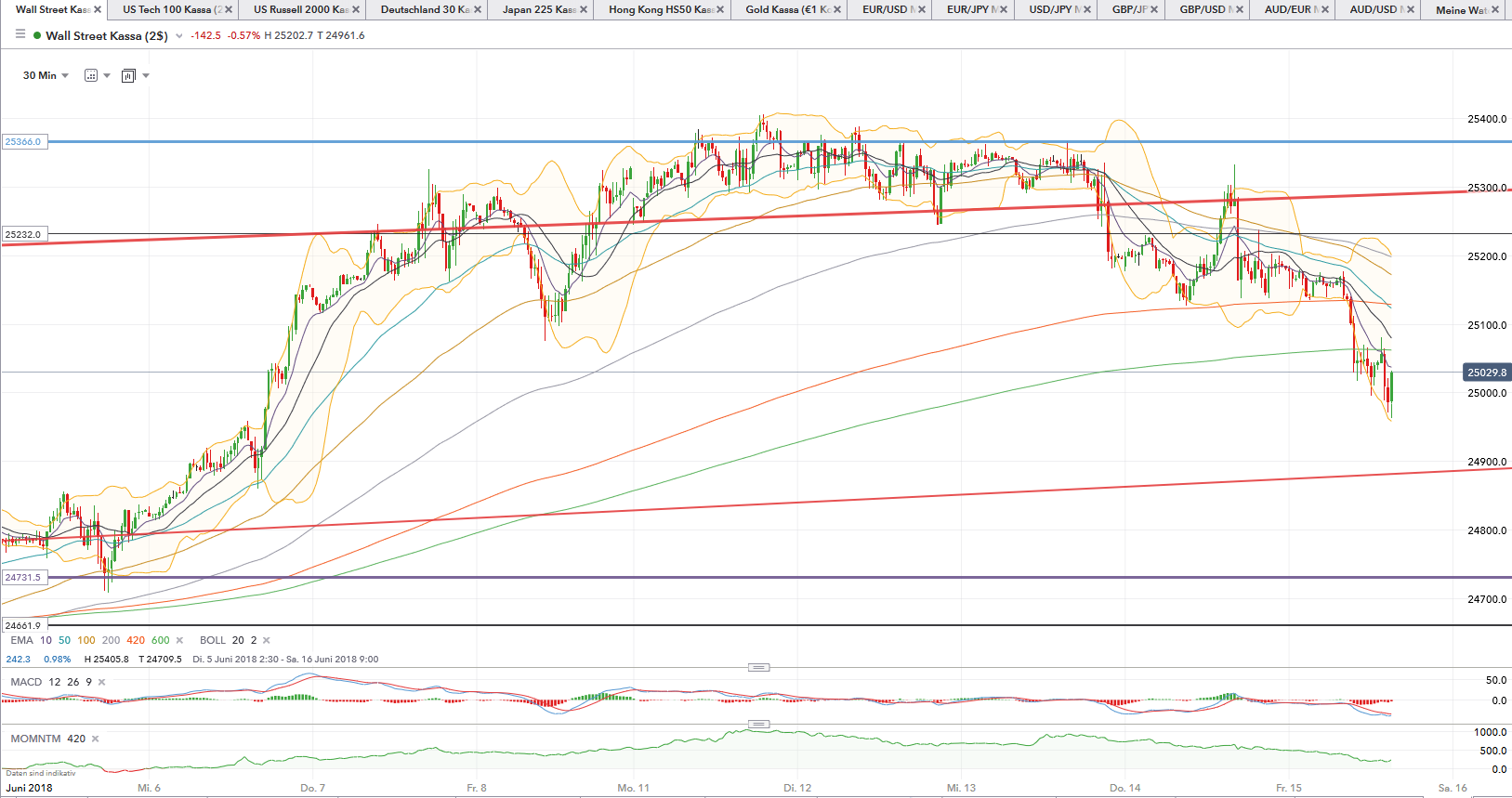Remove the EMA indicator
1512x798 pixels.
click(179, 640)
